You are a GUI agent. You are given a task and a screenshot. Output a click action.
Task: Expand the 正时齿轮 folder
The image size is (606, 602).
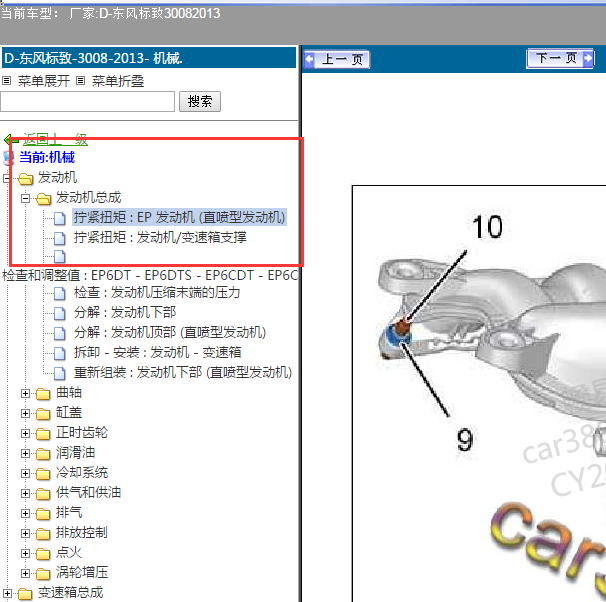pos(25,434)
